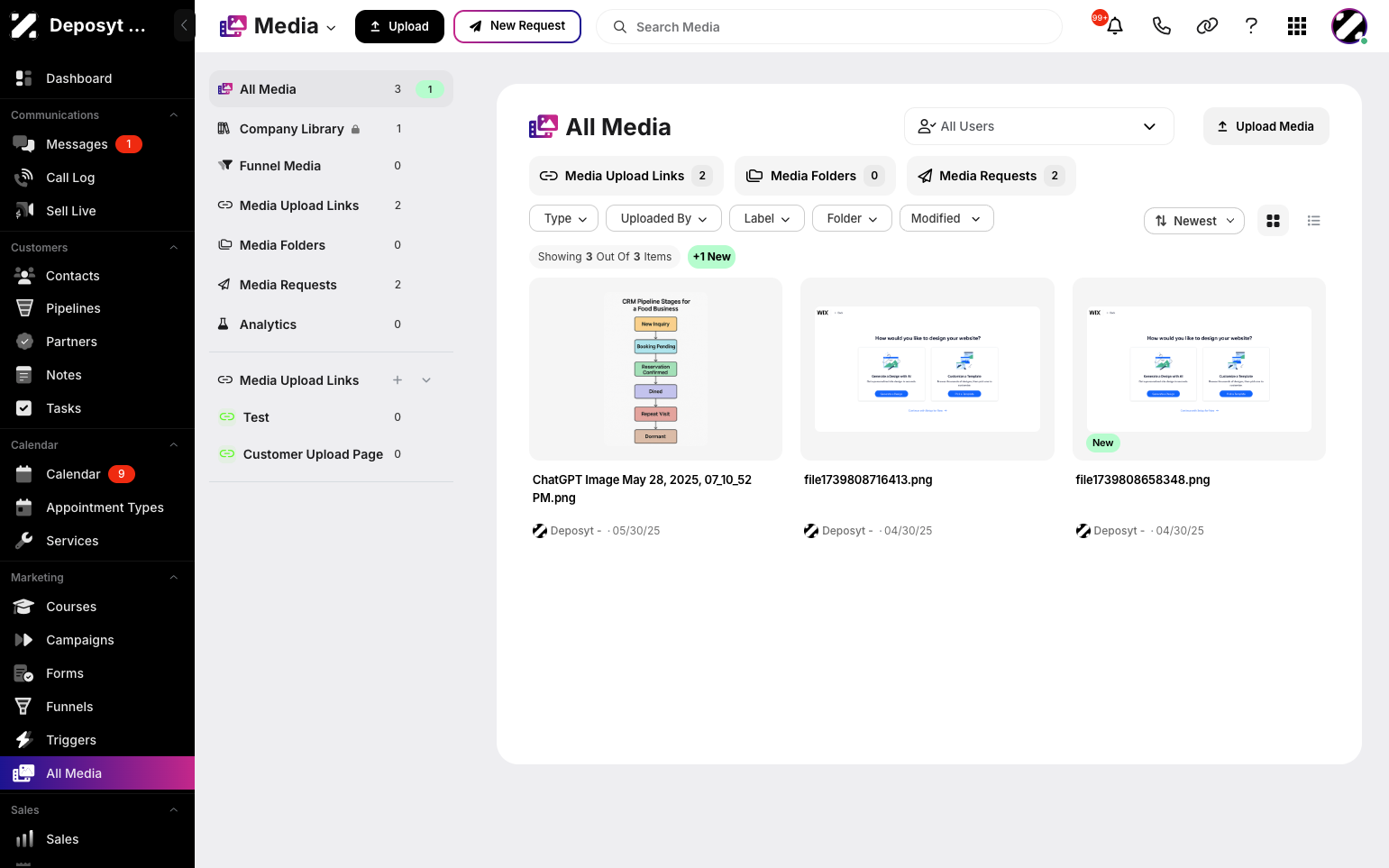Open the Type filter dropdown

pos(564,218)
